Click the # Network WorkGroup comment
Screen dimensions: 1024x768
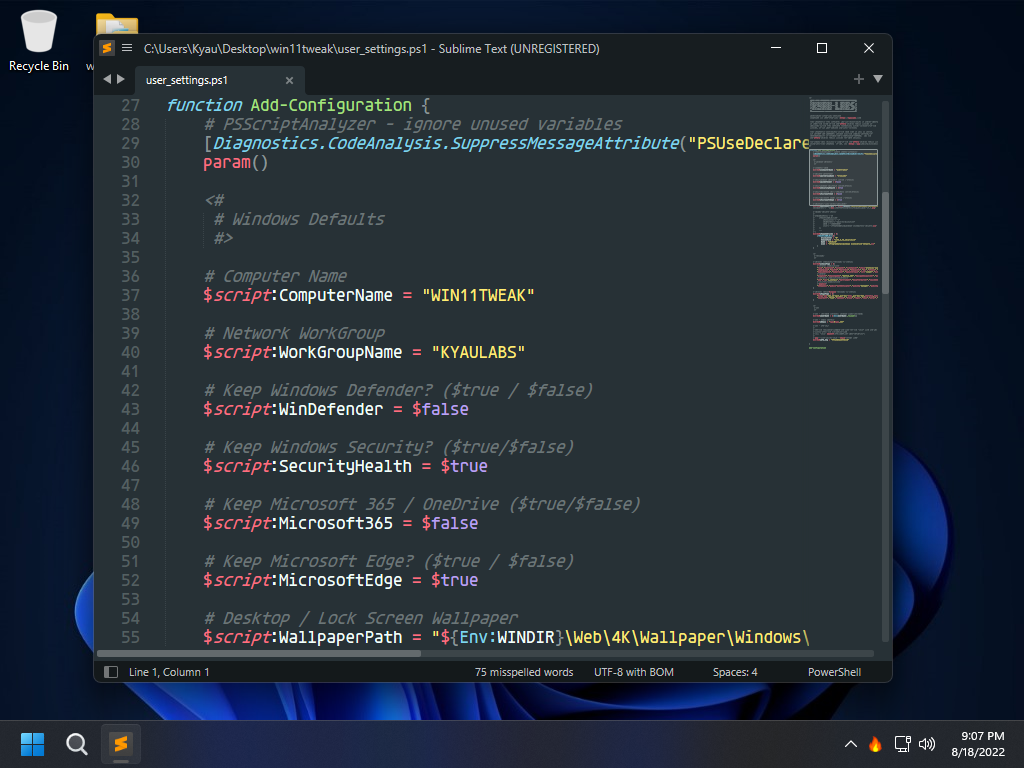(x=294, y=333)
